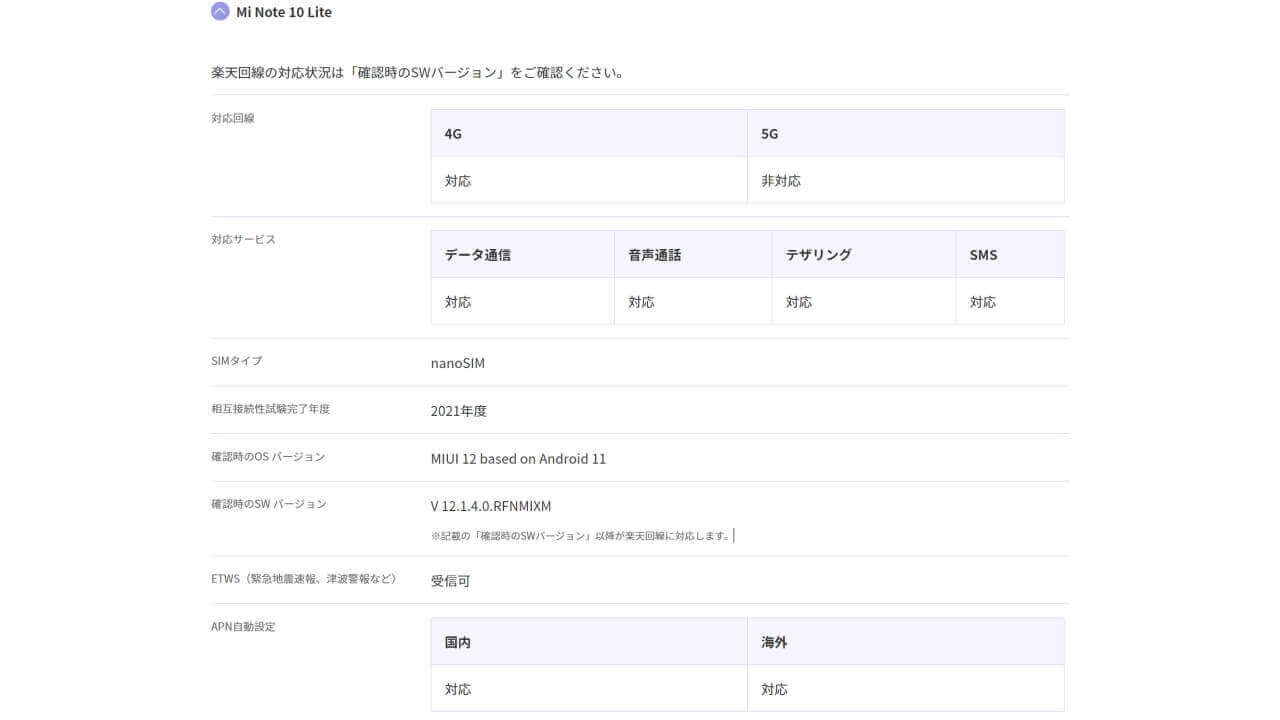This screenshot has width=1280, height=720.
Task: Click 受信可 in the ETWS row
Action: pyautogui.click(x=452, y=580)
